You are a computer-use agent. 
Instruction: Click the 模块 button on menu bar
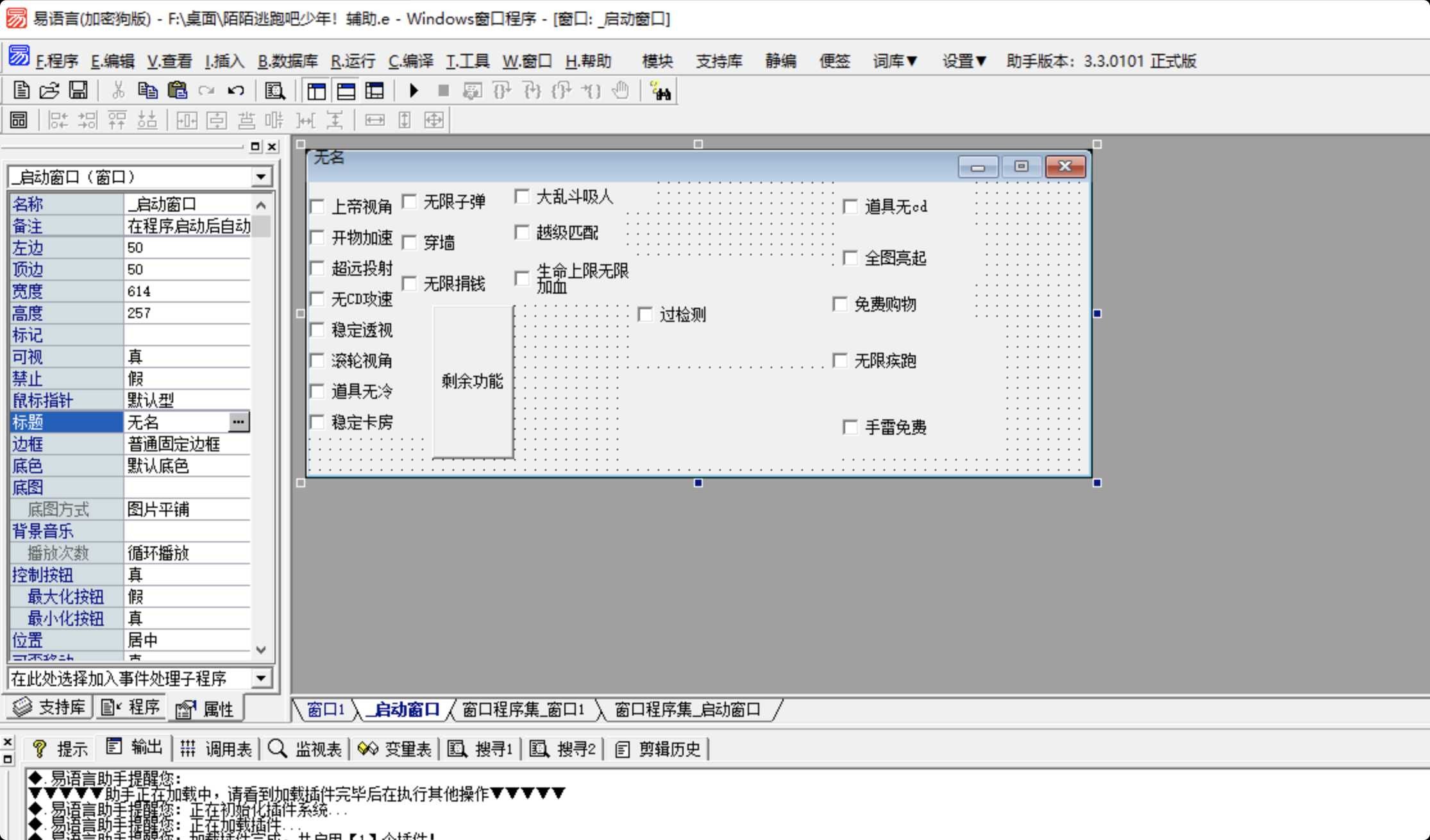click(657, 61)
